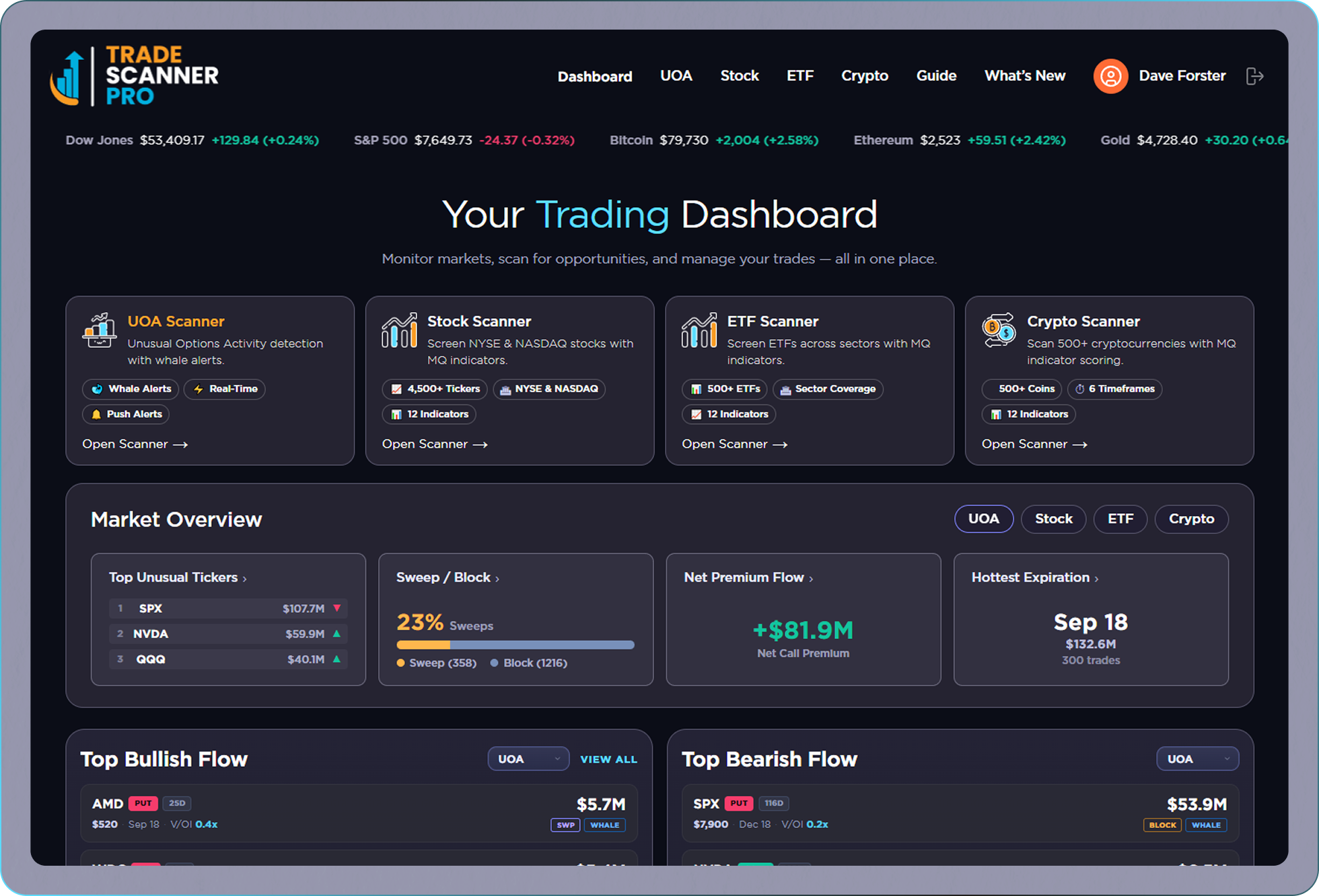Open the SPX PUT $53.9M flow card

point(960,813)
